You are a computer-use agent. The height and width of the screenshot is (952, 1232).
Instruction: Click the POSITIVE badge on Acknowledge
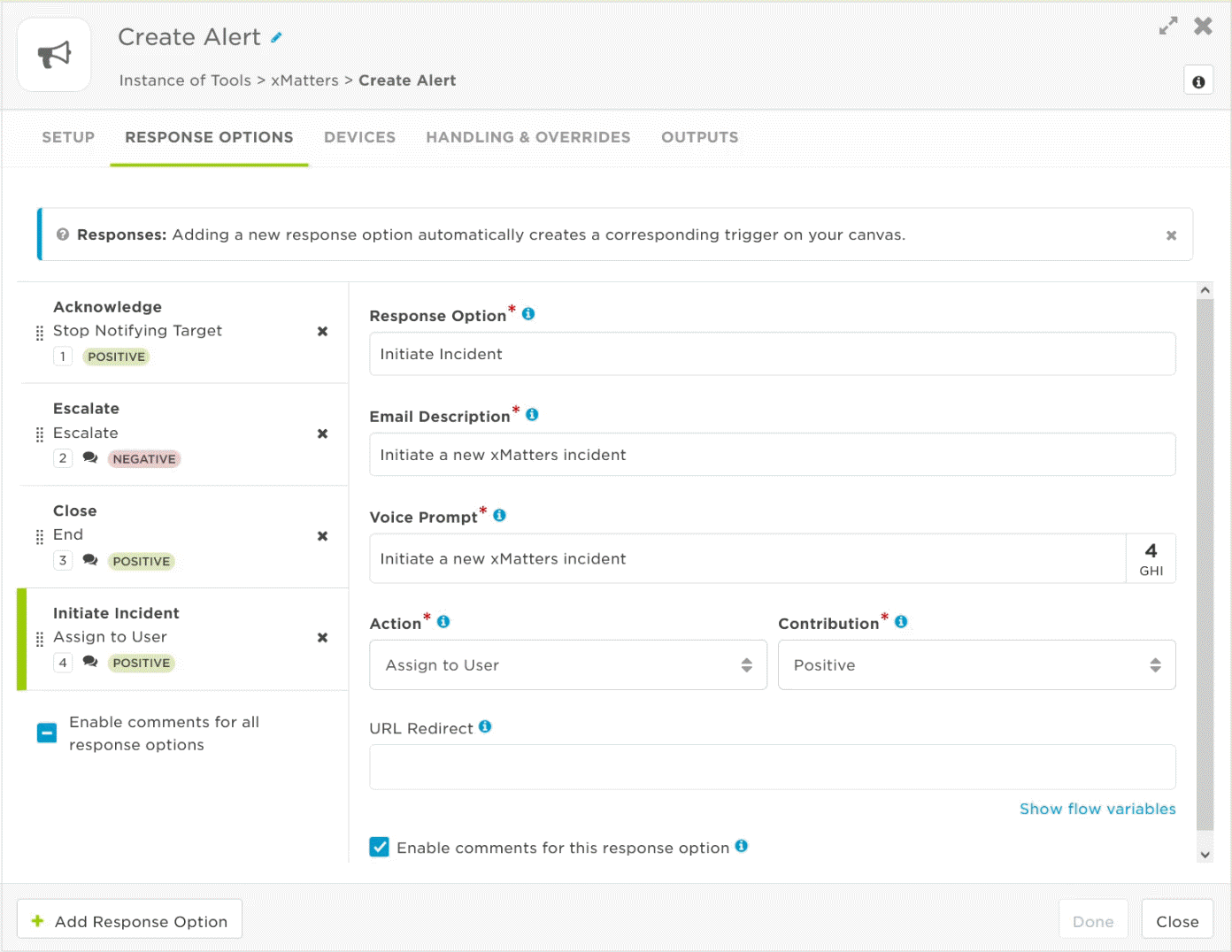[116, 357]
